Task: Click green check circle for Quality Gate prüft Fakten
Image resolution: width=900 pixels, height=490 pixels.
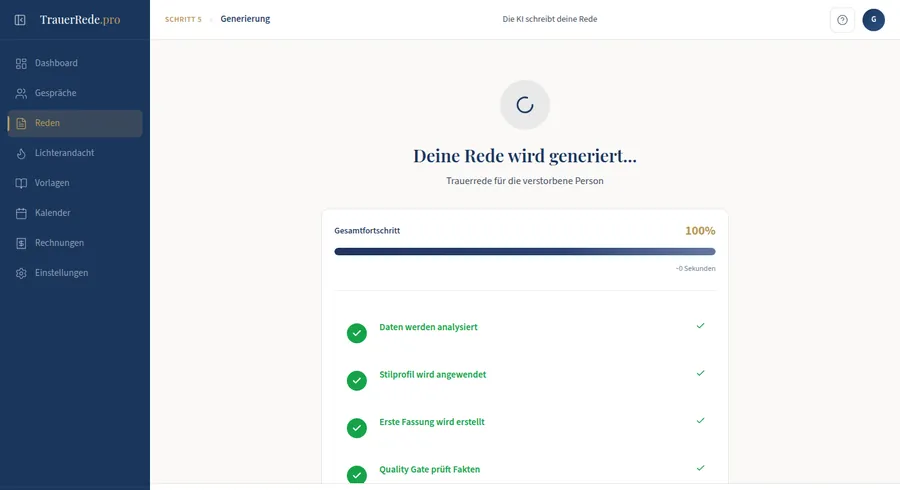Action: [356, 475]
